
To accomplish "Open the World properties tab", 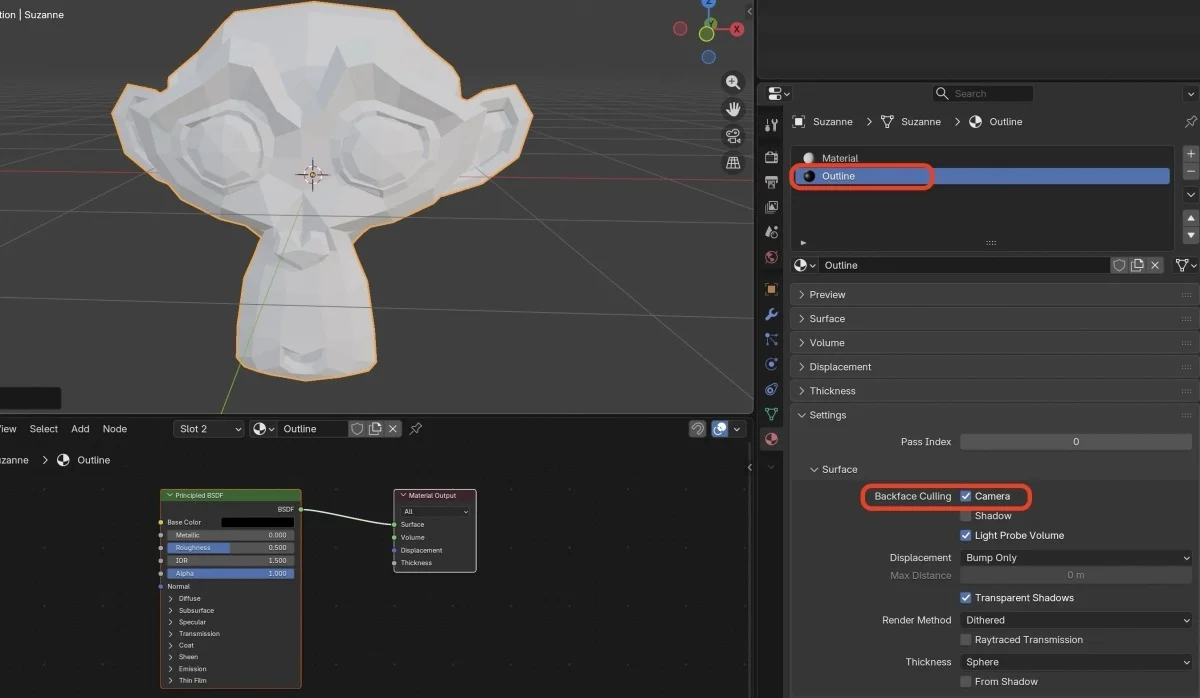I will [771, 257].
